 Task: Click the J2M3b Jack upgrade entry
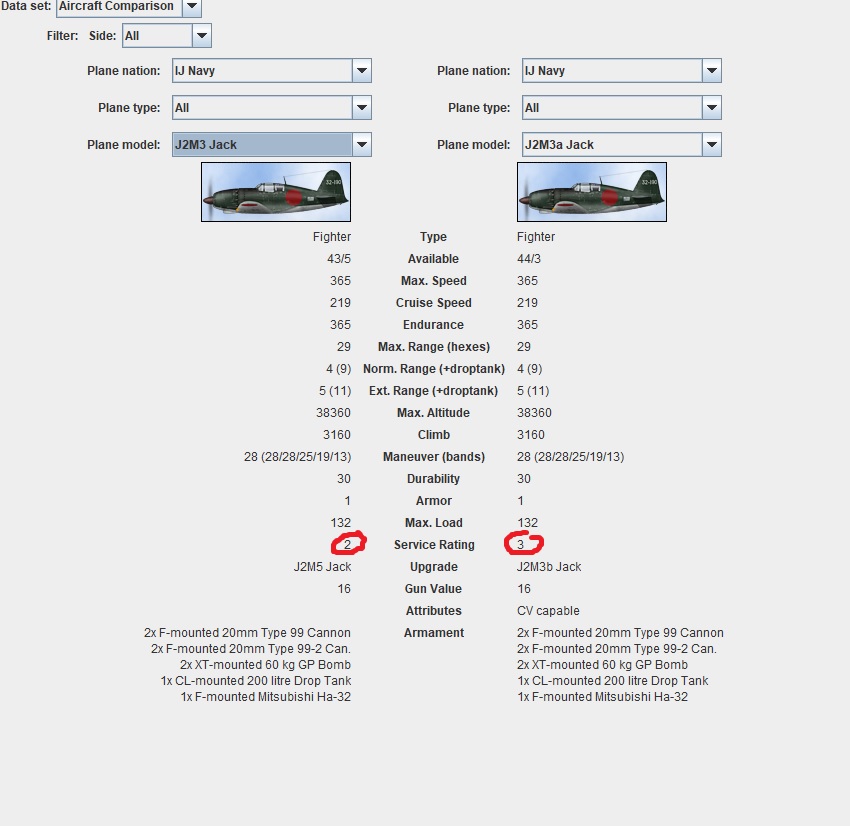[x=549, y=567]
